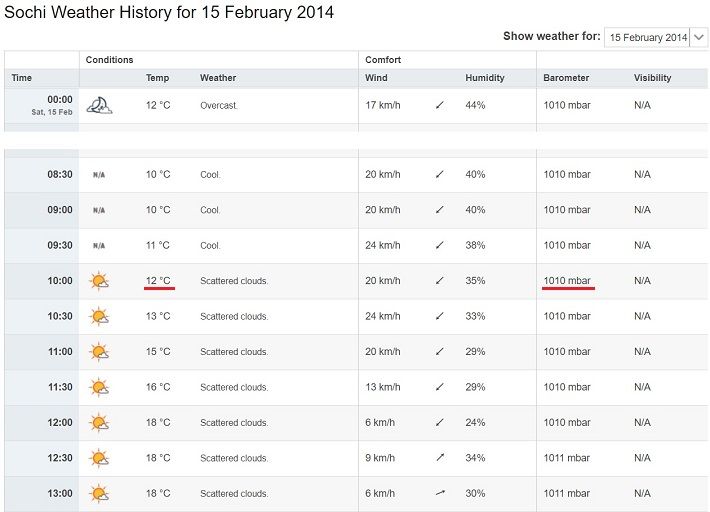The width and height of the screenshot is (710, 512).
Task: Click the scattered clouds icon at 10:30
Action: tap(99, 316)
